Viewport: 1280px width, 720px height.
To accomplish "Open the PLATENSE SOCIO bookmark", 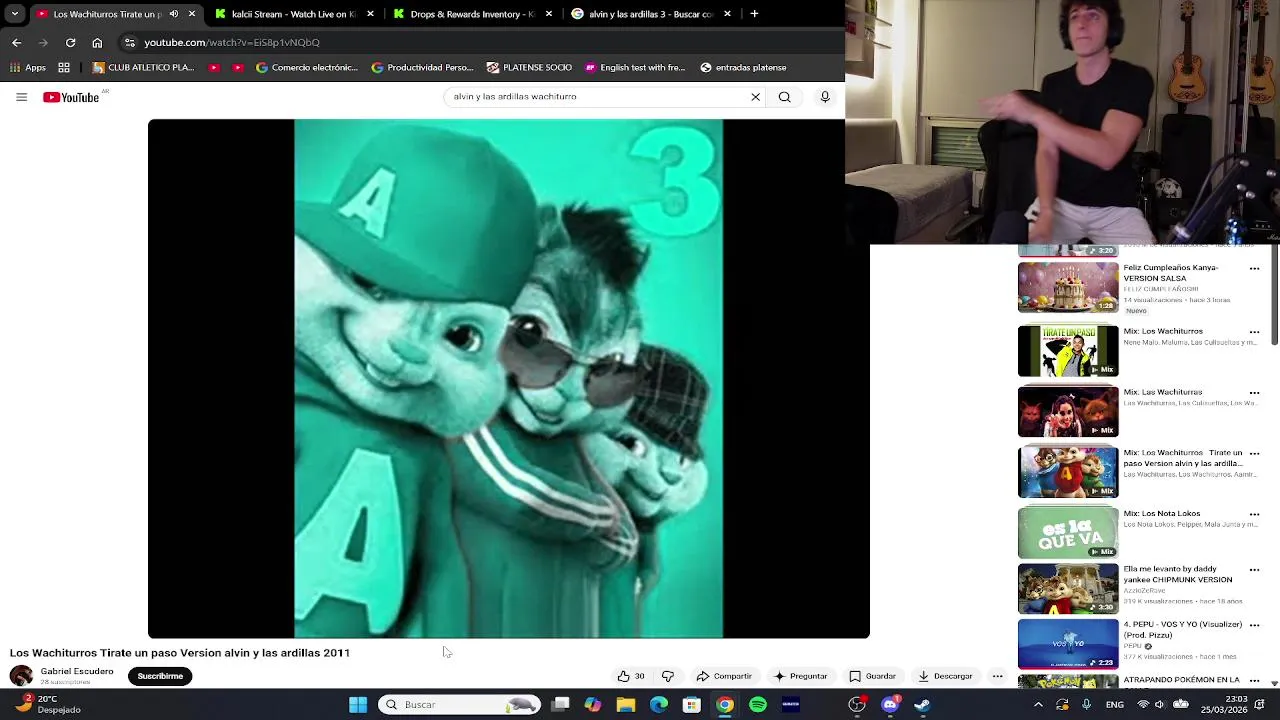I will 530,67.
